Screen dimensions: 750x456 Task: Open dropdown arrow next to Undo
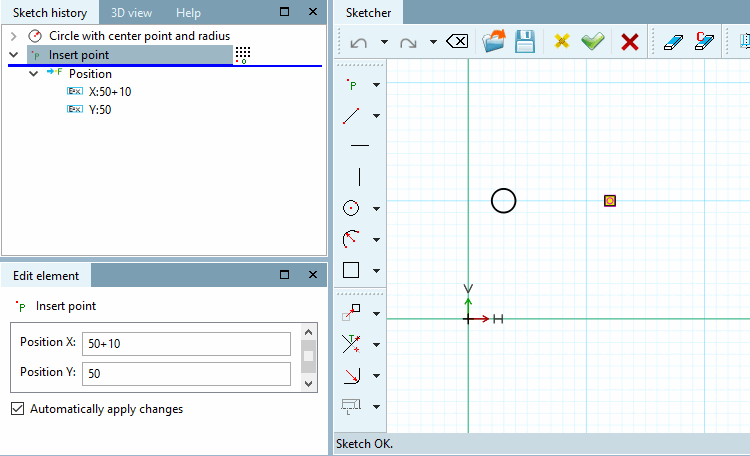point(384,42)
